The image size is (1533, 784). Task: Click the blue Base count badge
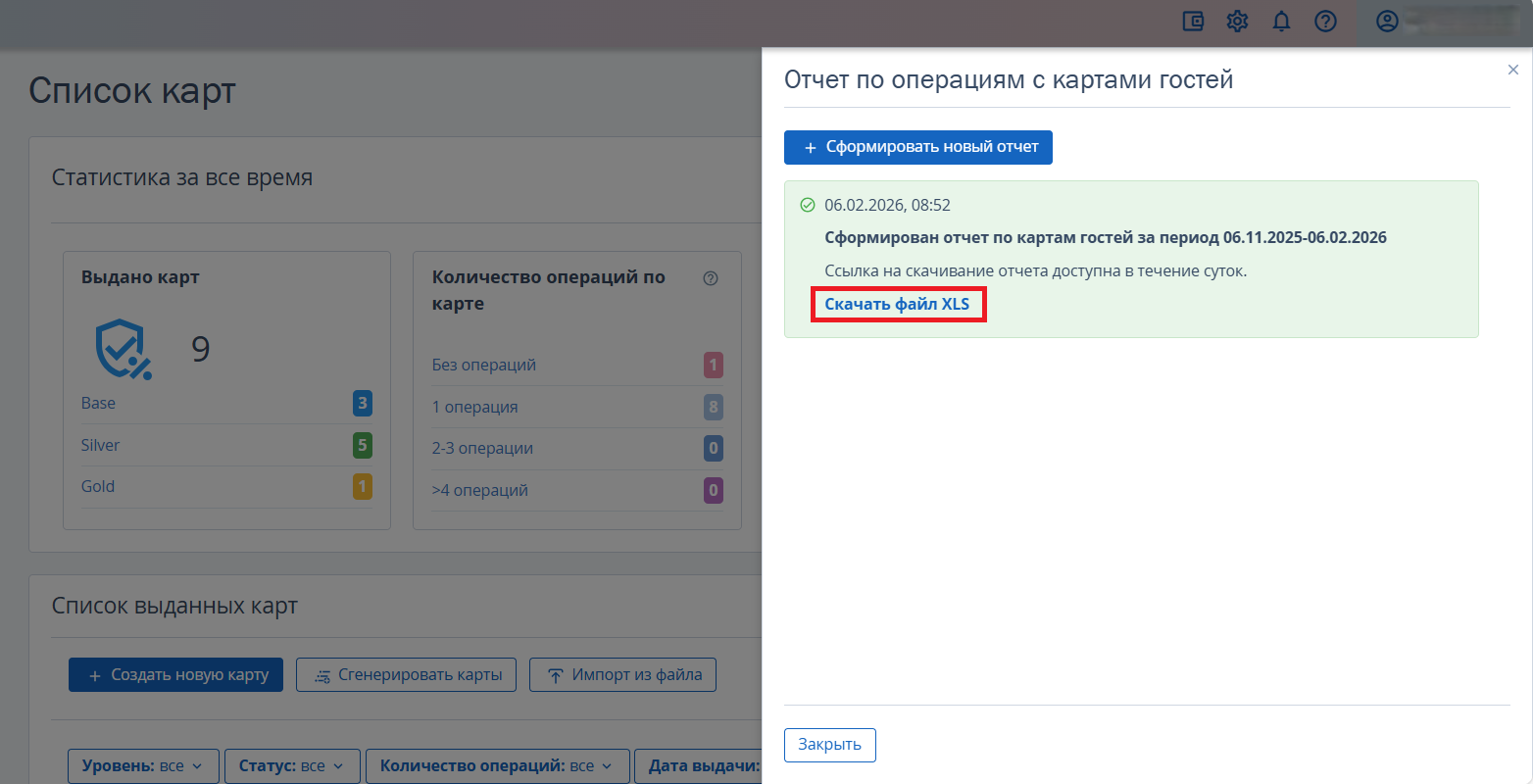point(362,403)
